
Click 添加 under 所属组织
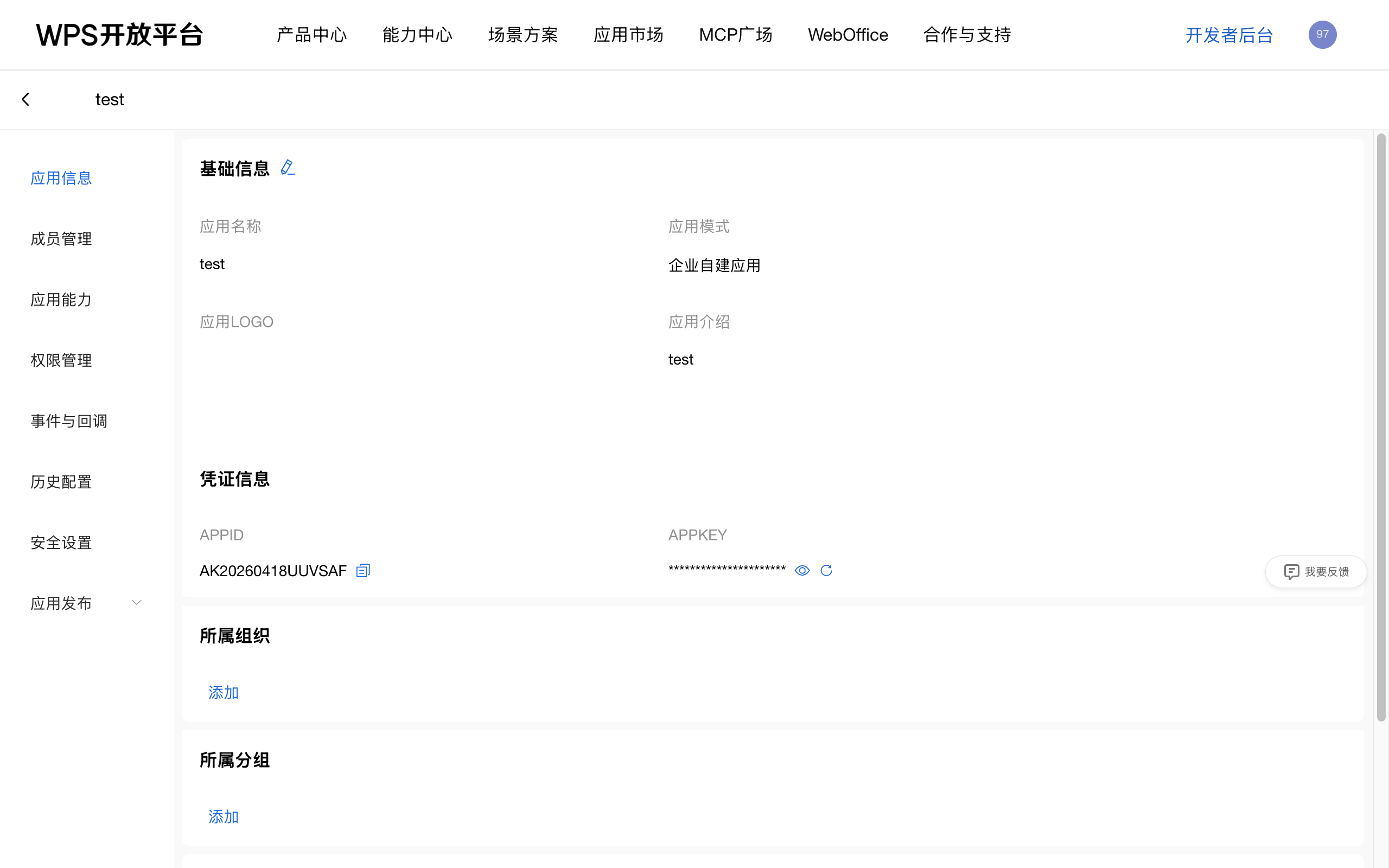click(224, 692)
